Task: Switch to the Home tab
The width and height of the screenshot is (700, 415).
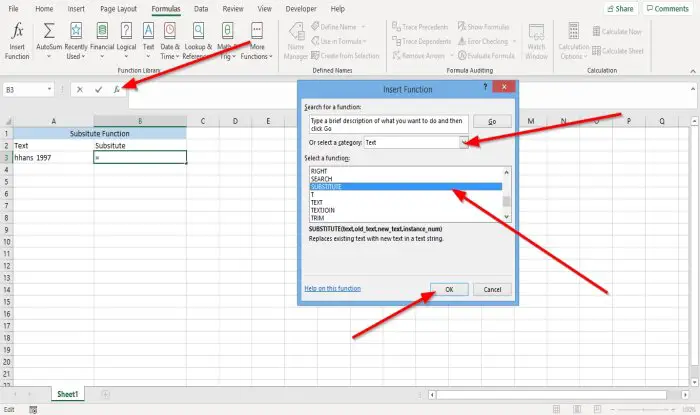Action: [x=44, y=8]
